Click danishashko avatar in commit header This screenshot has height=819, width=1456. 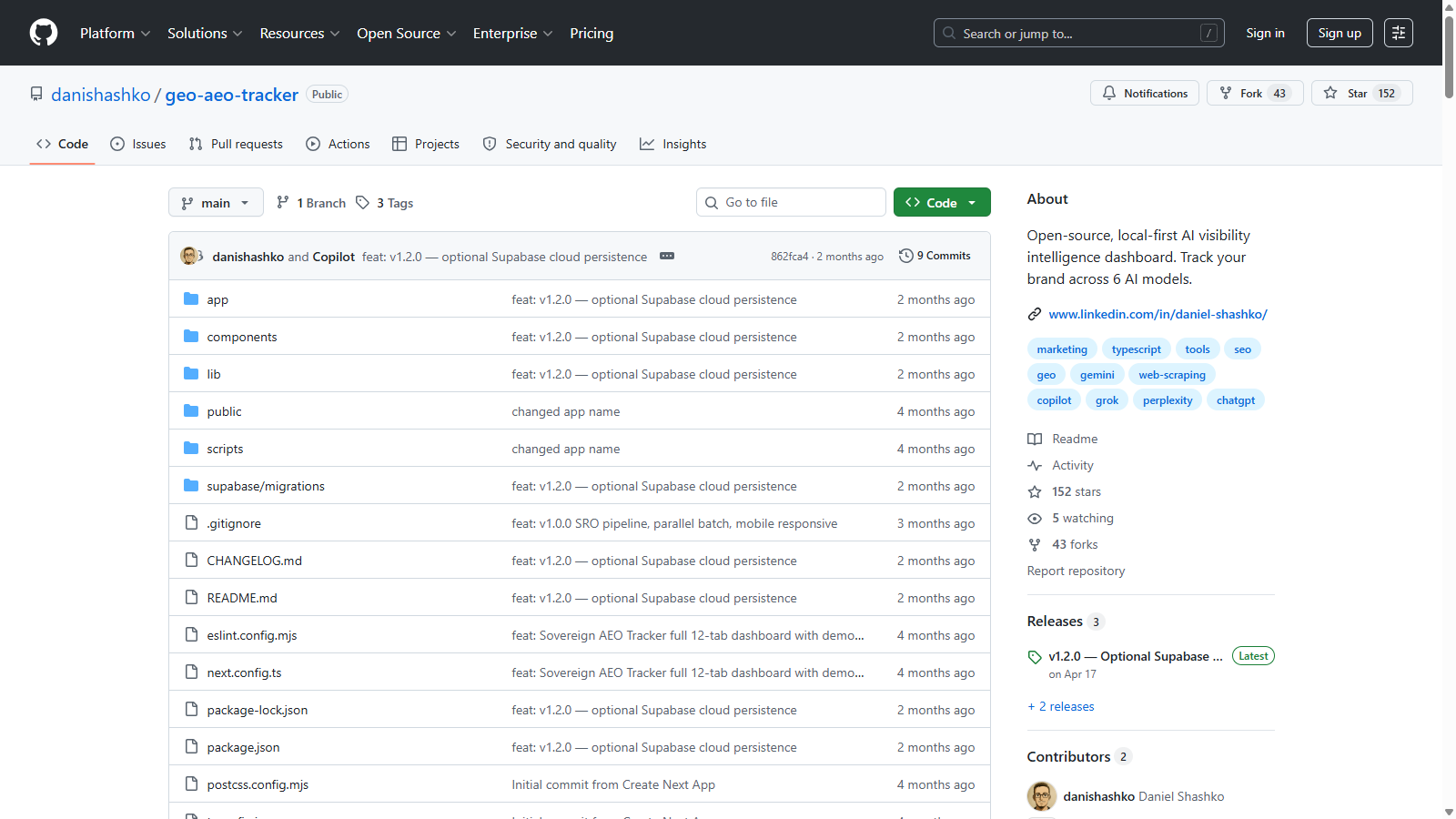click(189, 256)
